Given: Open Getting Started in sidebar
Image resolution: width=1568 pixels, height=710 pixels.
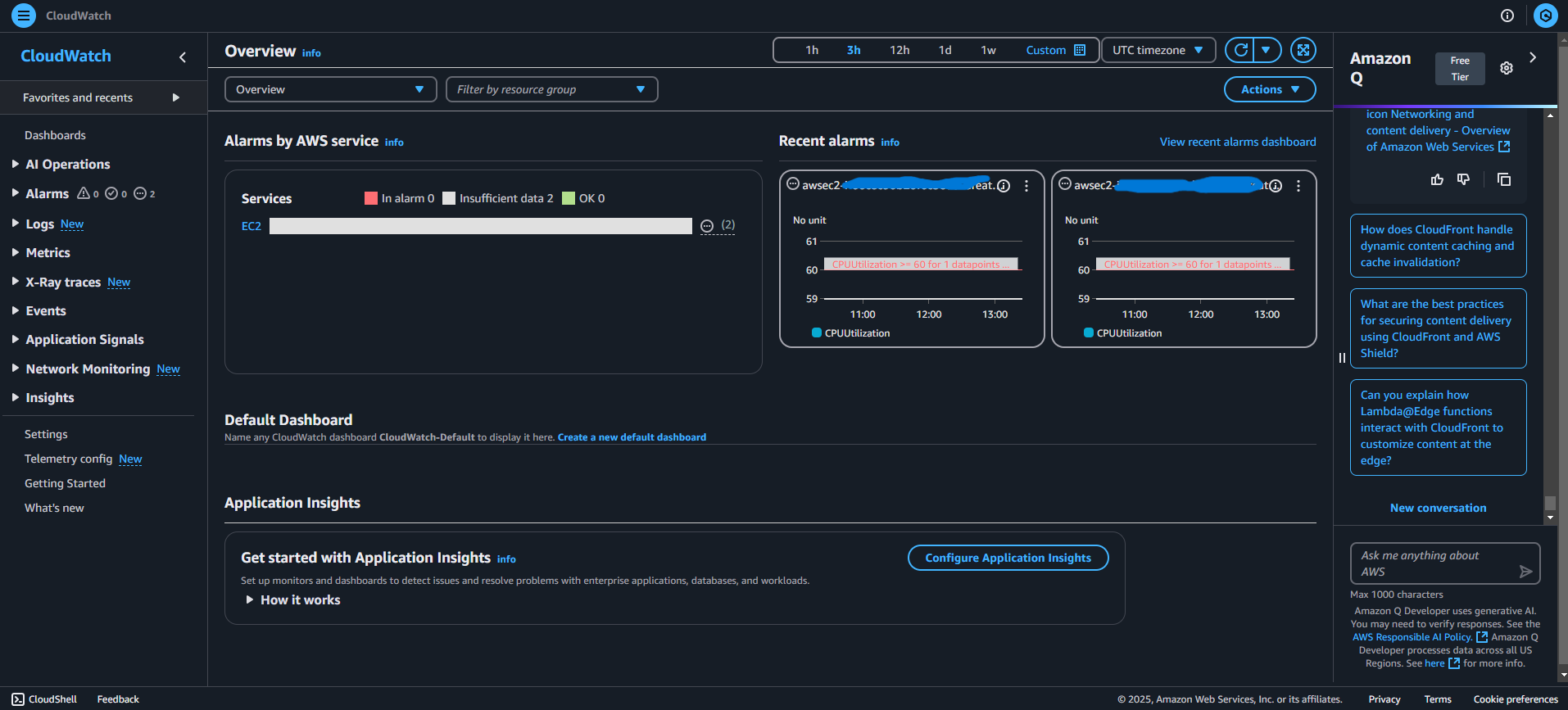Looking at the screenshot, I should click(x=65, y=483).
